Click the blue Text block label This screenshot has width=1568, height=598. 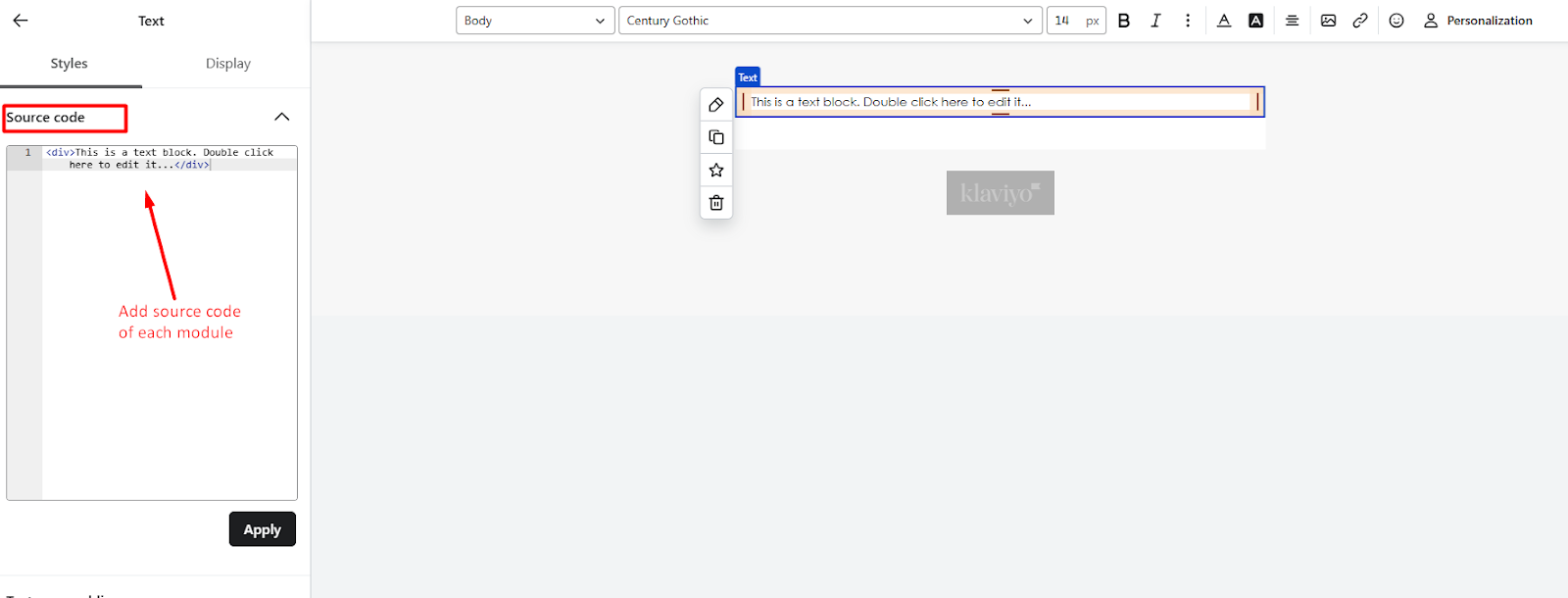point(748,76)
